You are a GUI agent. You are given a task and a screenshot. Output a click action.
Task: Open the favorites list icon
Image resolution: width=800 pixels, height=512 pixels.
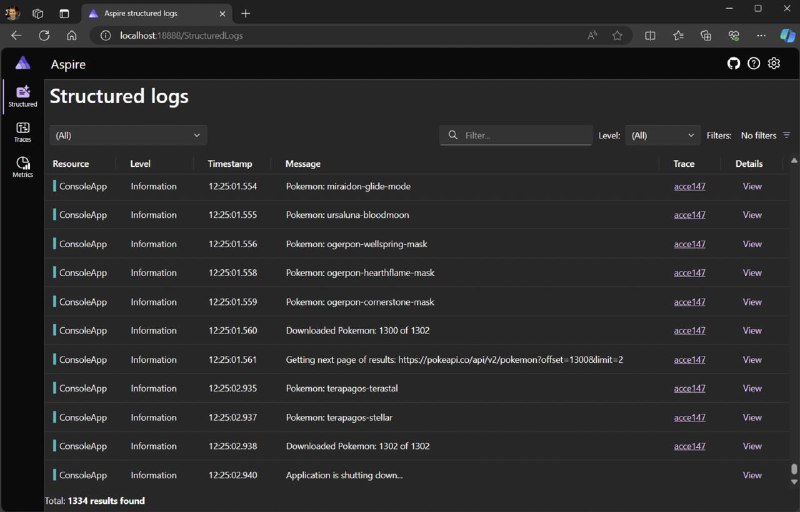click(678, 36)
